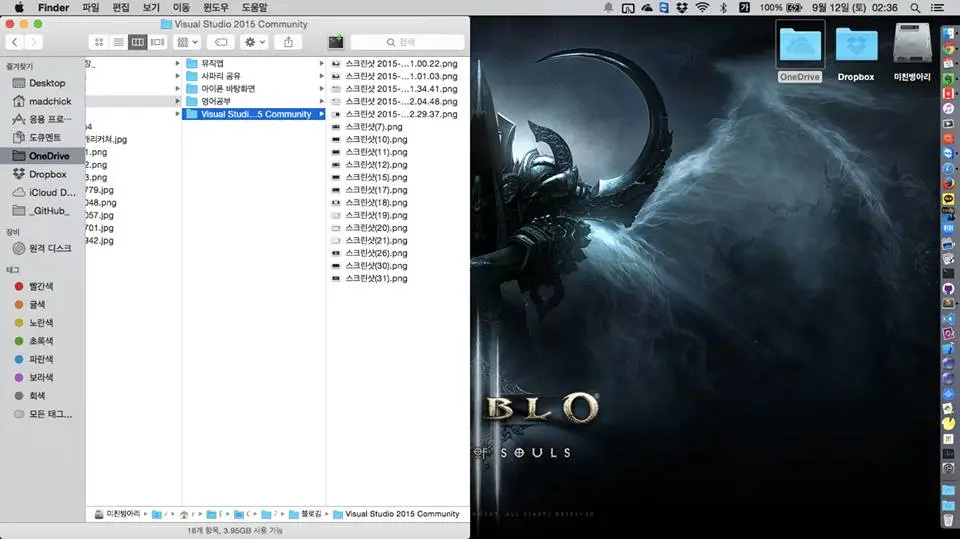Open the 윈도우 menu in menu bar
Image resolution: width=960 pixels, height=539 pixels.
click(x=216, y=7)
